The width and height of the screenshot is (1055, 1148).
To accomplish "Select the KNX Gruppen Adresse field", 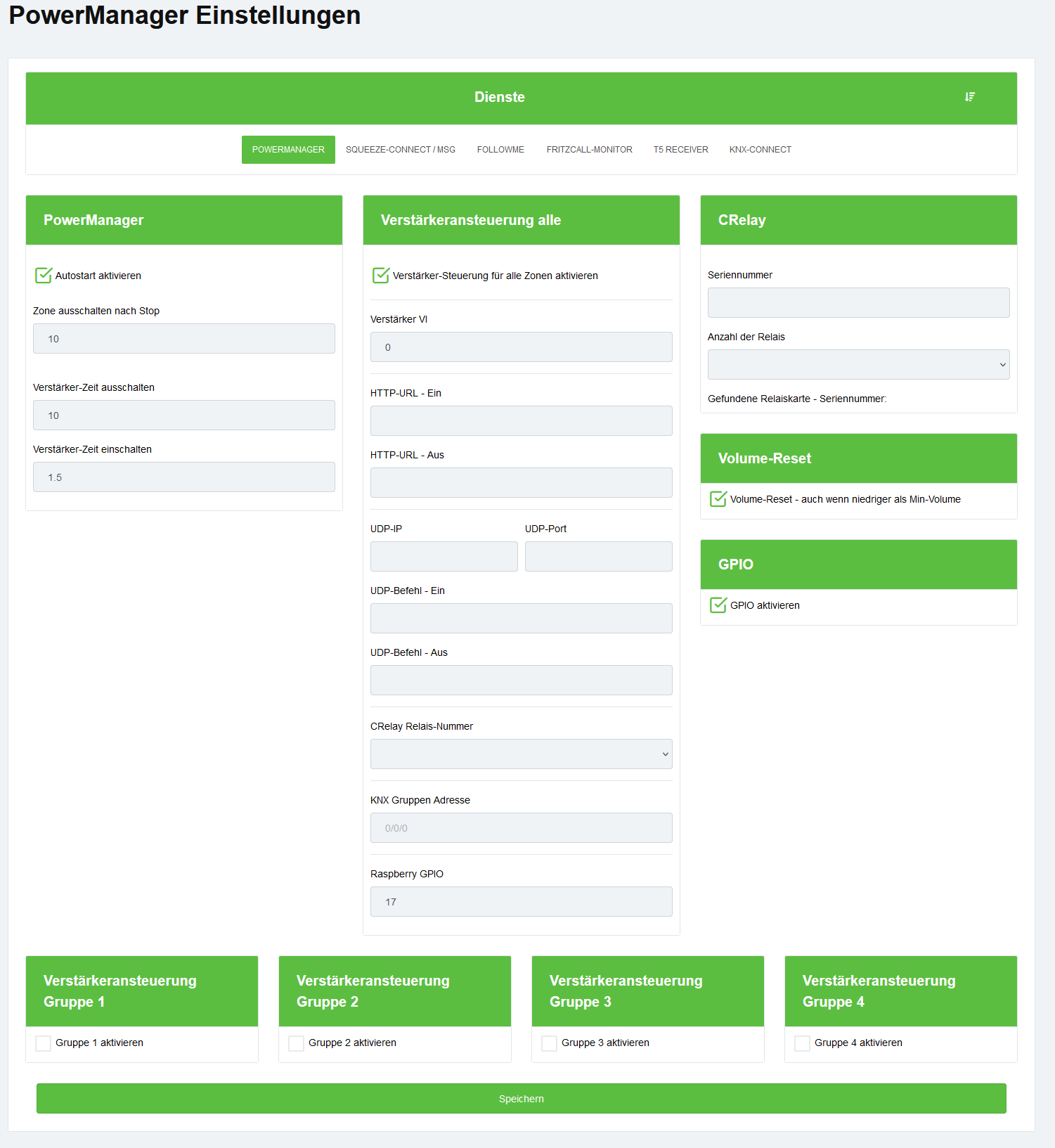I will (x=522, y=828).
